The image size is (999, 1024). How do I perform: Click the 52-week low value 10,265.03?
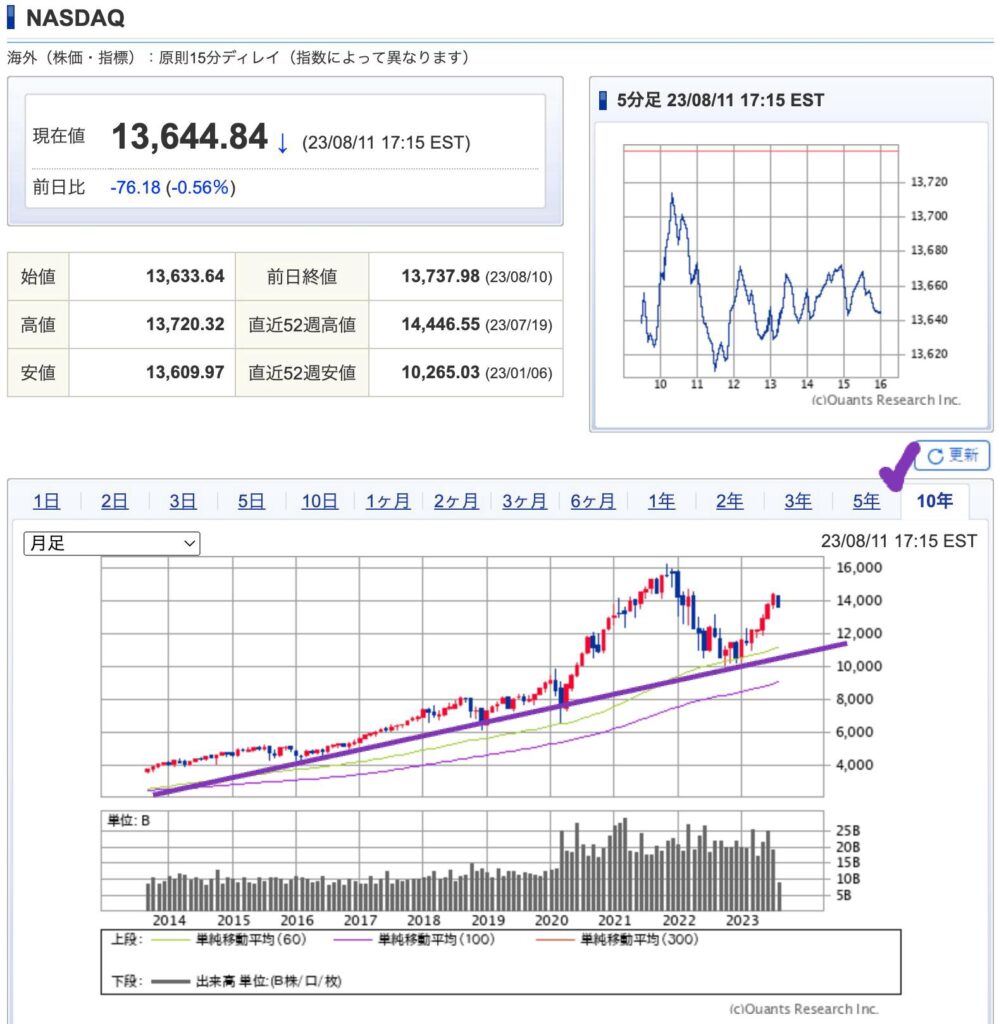click(x=441, y=372)
